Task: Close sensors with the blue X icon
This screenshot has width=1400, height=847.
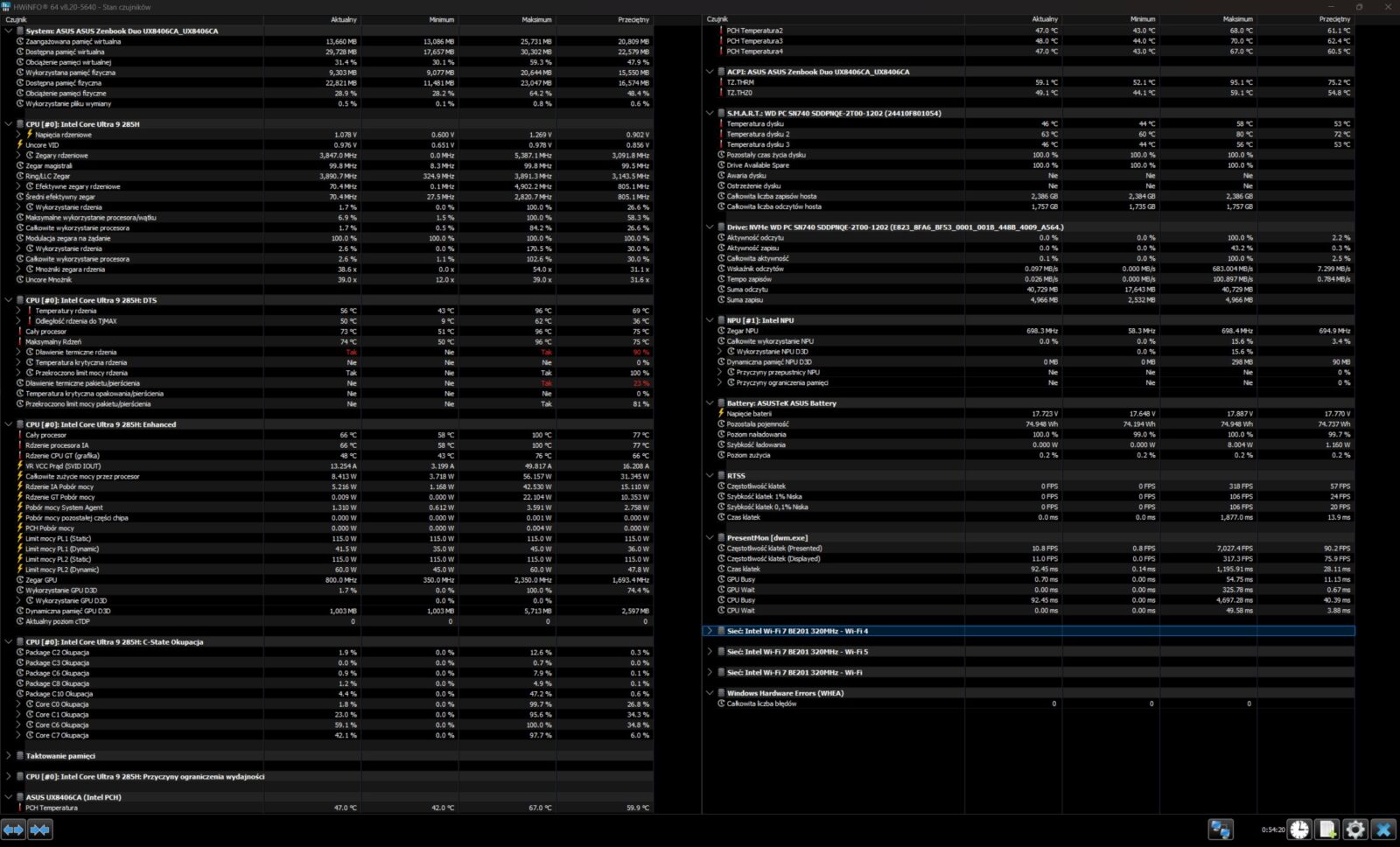Action: [1383, 829]
